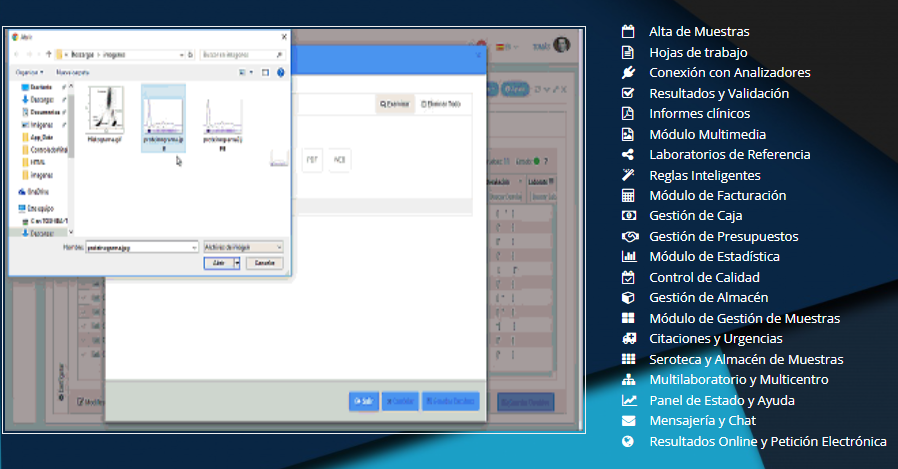The image size is (898, 469).
Task: Click the Examinar button in the upload modal
Action: tap(395, 104)
